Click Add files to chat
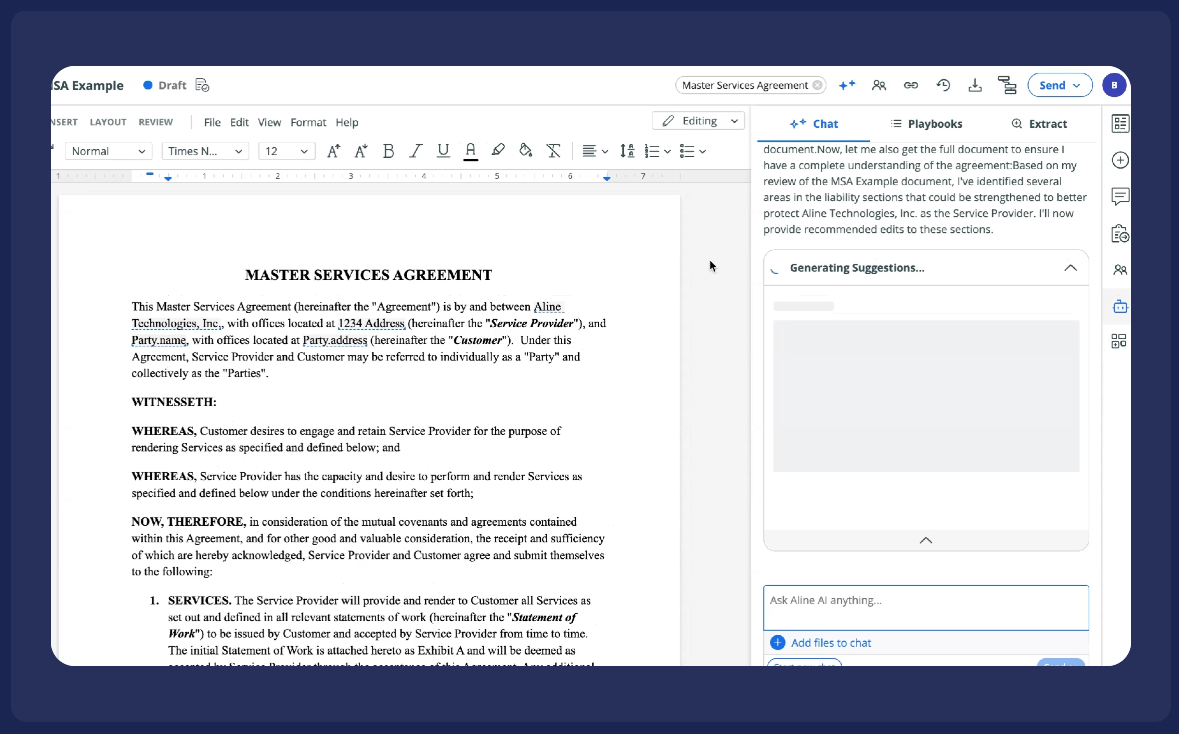Viewport: 1179px width, 734px height. (x=821, y=643)
